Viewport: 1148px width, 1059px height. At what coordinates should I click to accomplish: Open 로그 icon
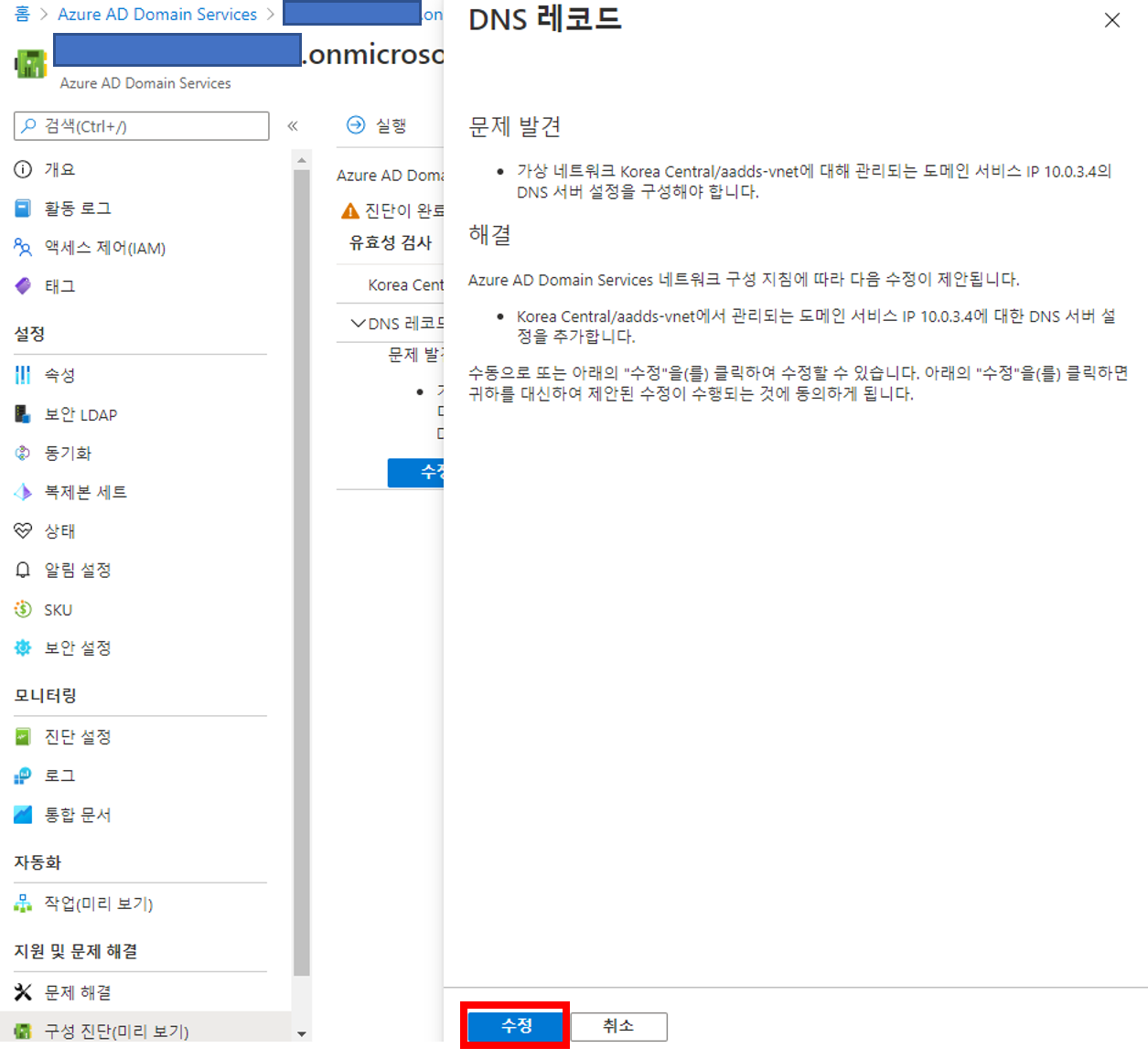tap(23, 776)
